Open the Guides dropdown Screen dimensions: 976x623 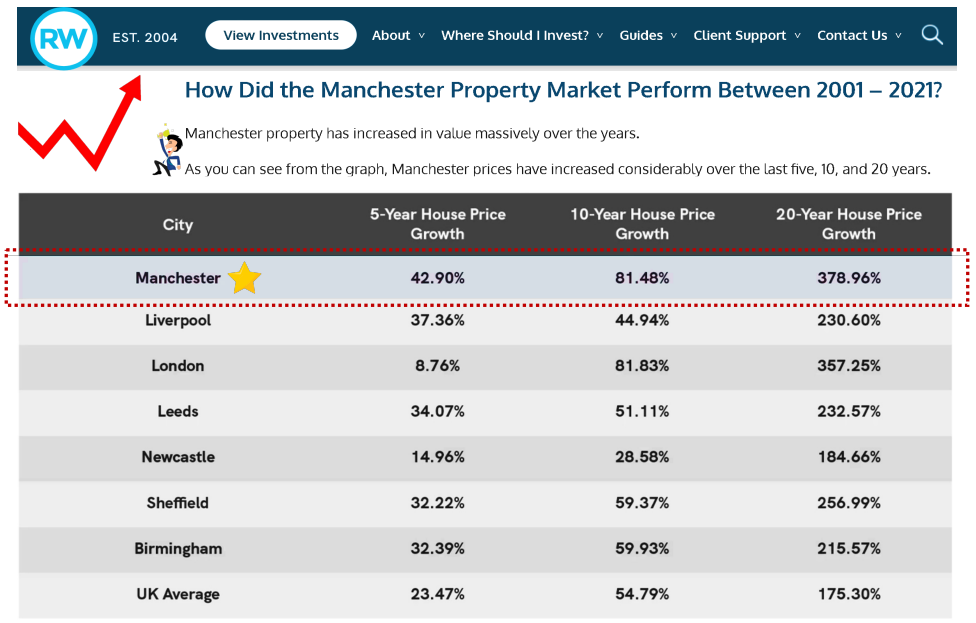(x=648, y=35)
